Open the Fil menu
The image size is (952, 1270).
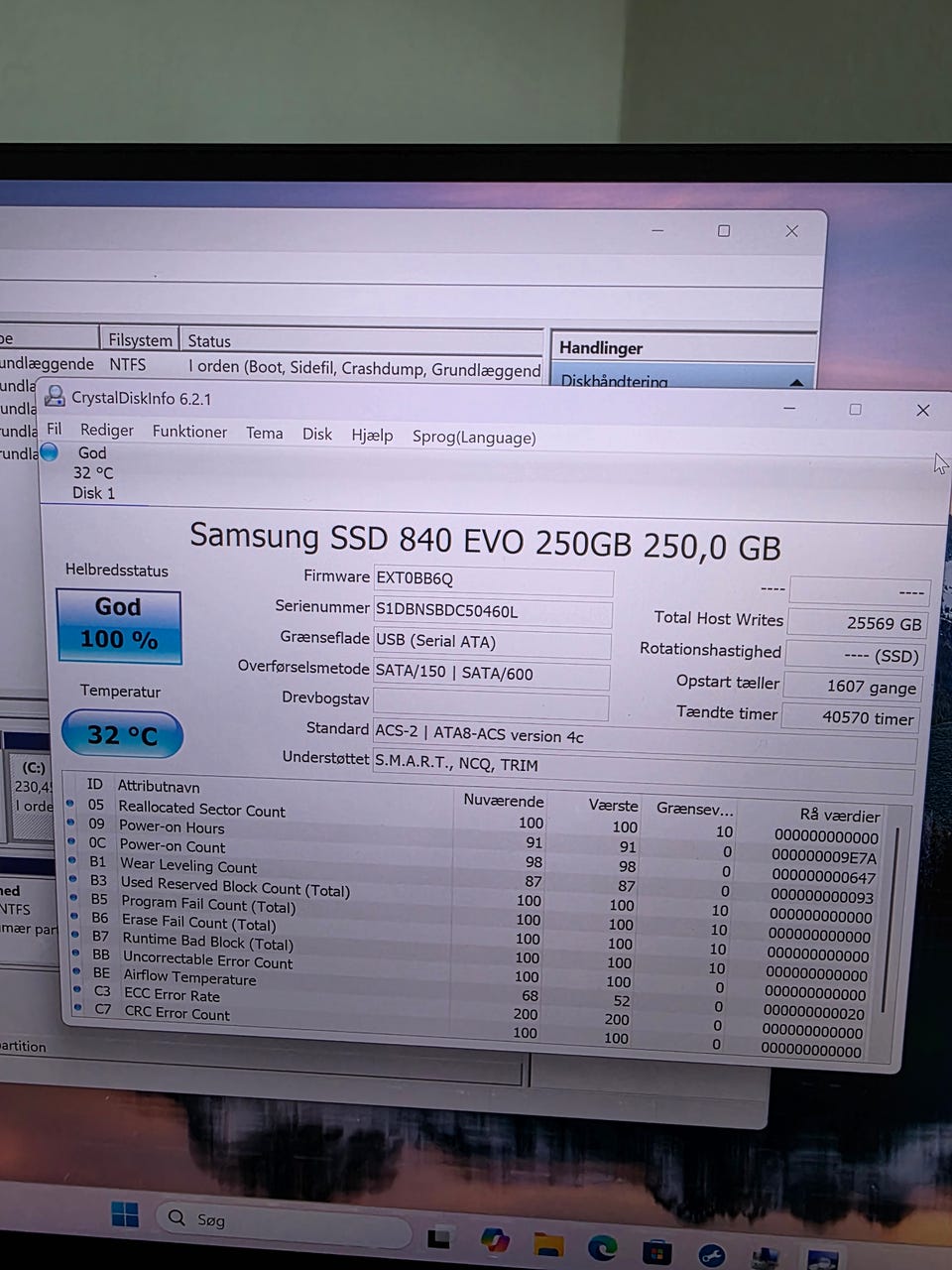55,429
